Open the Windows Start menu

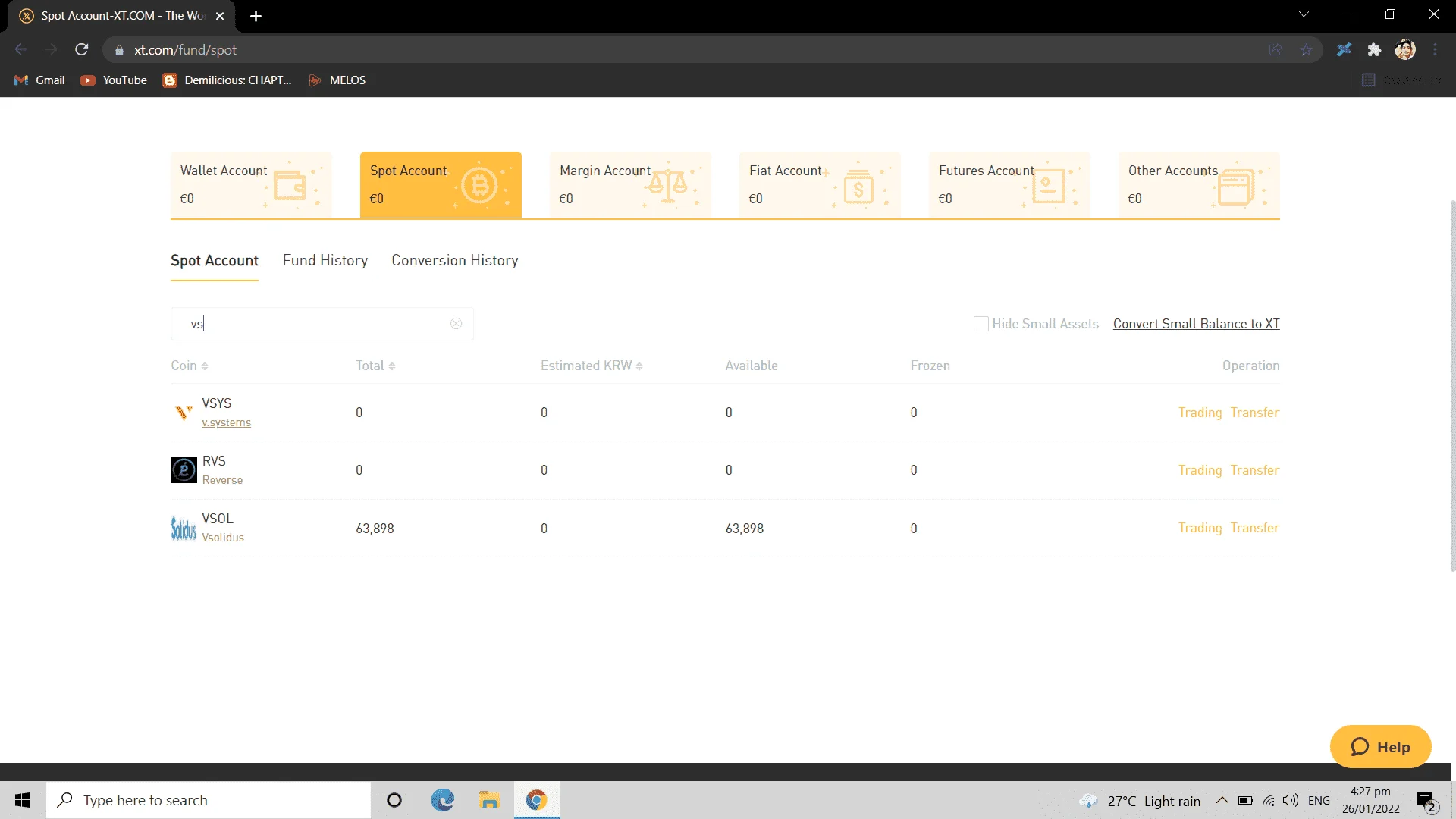(23, 800)
